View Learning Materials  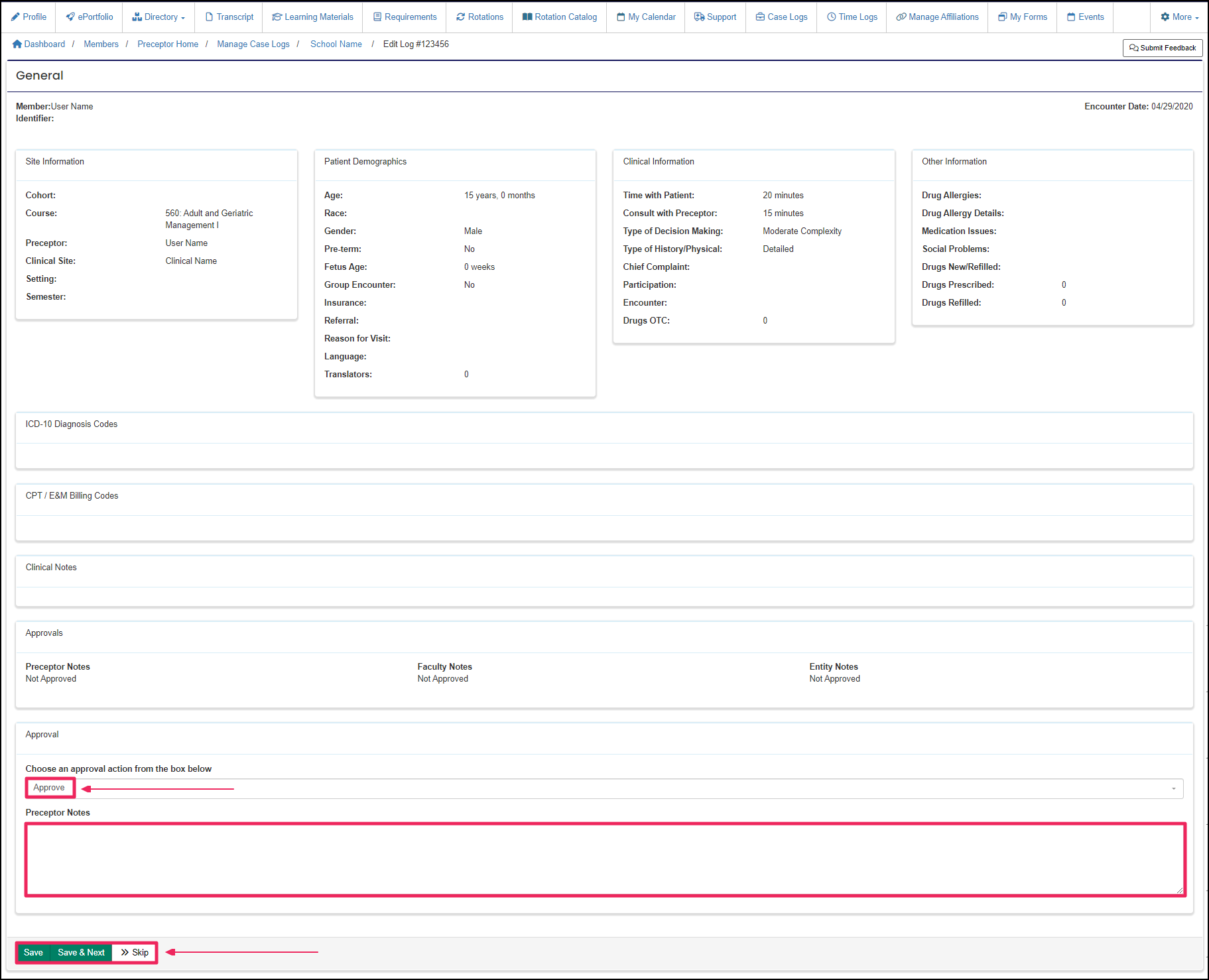click(x=312, y=17)
